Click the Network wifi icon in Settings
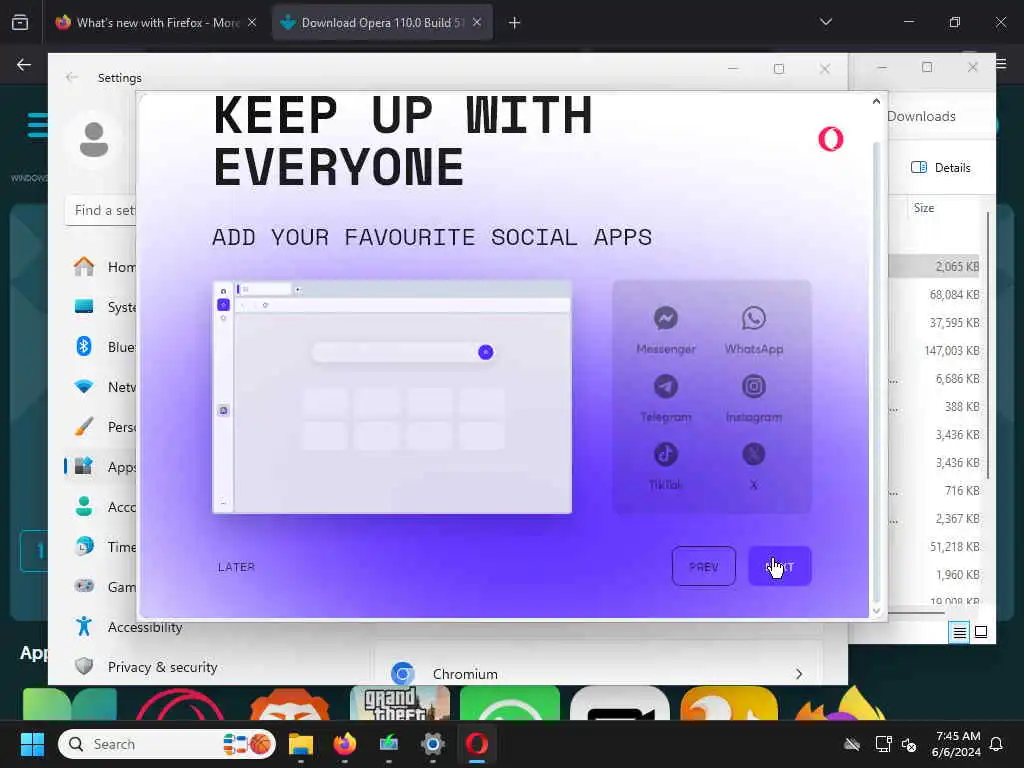The height and width of the screenshot is (768, 1024). (x=84, y=387)
